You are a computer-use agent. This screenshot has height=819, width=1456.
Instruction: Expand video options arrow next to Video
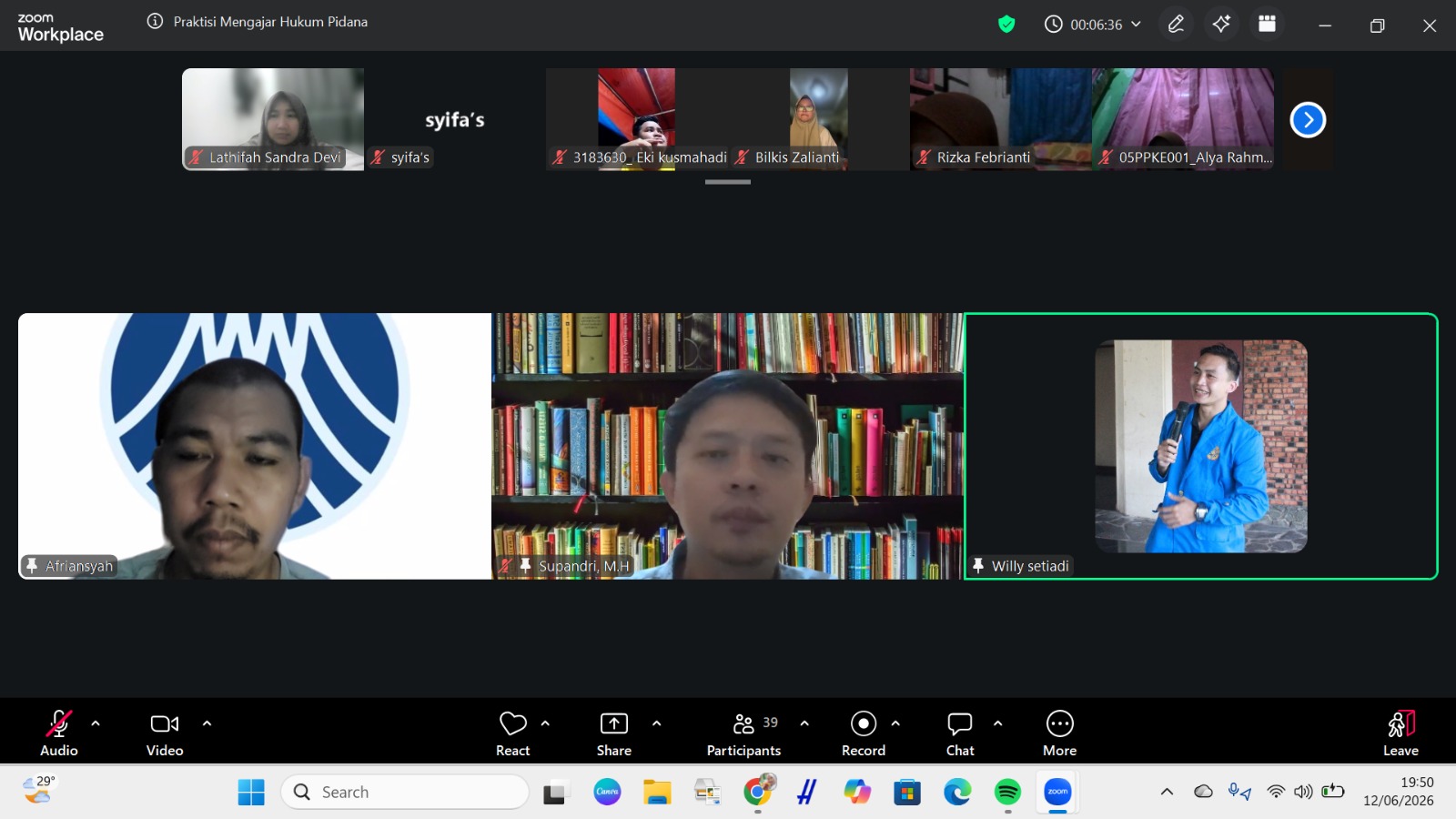point(207,723)
